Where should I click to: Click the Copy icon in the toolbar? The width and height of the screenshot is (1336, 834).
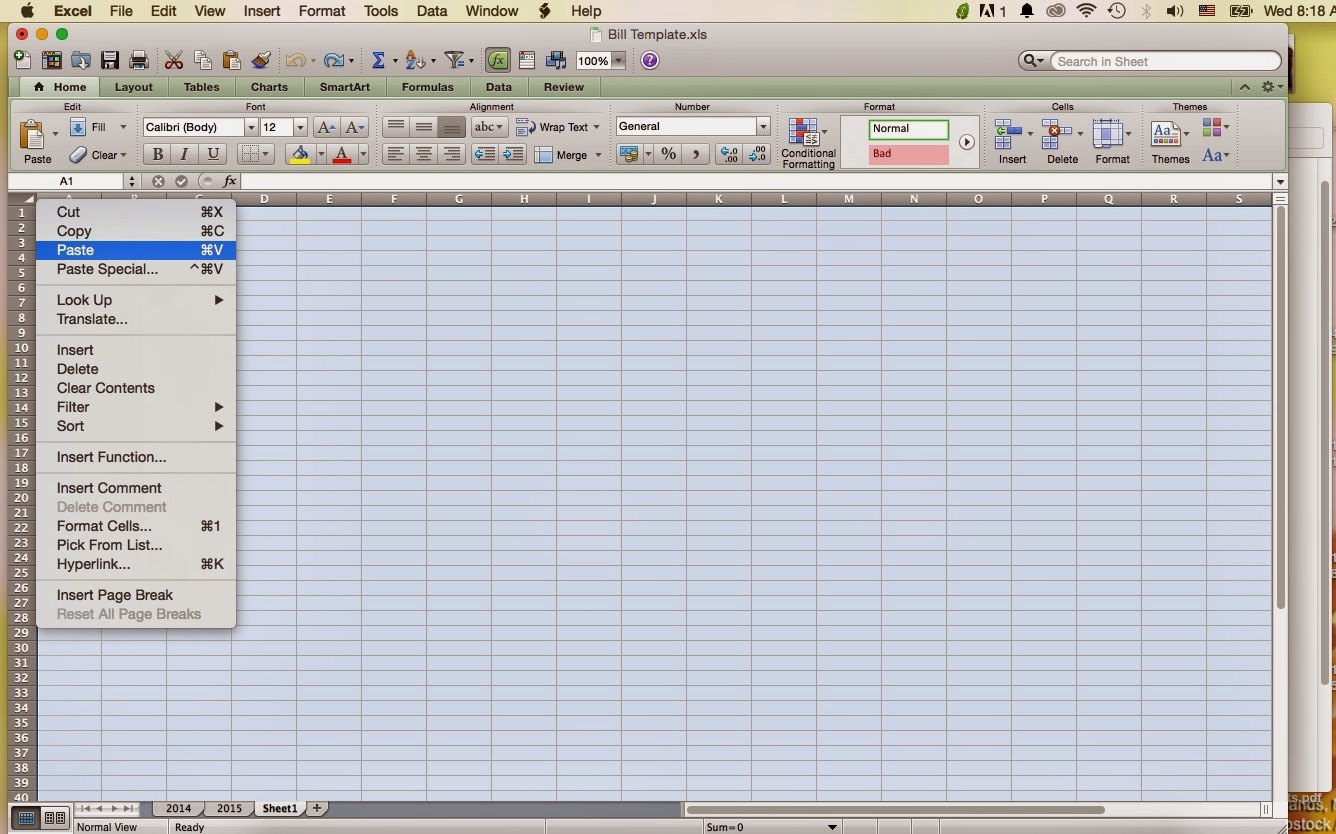pyautogui.click(x=203, y=61)
